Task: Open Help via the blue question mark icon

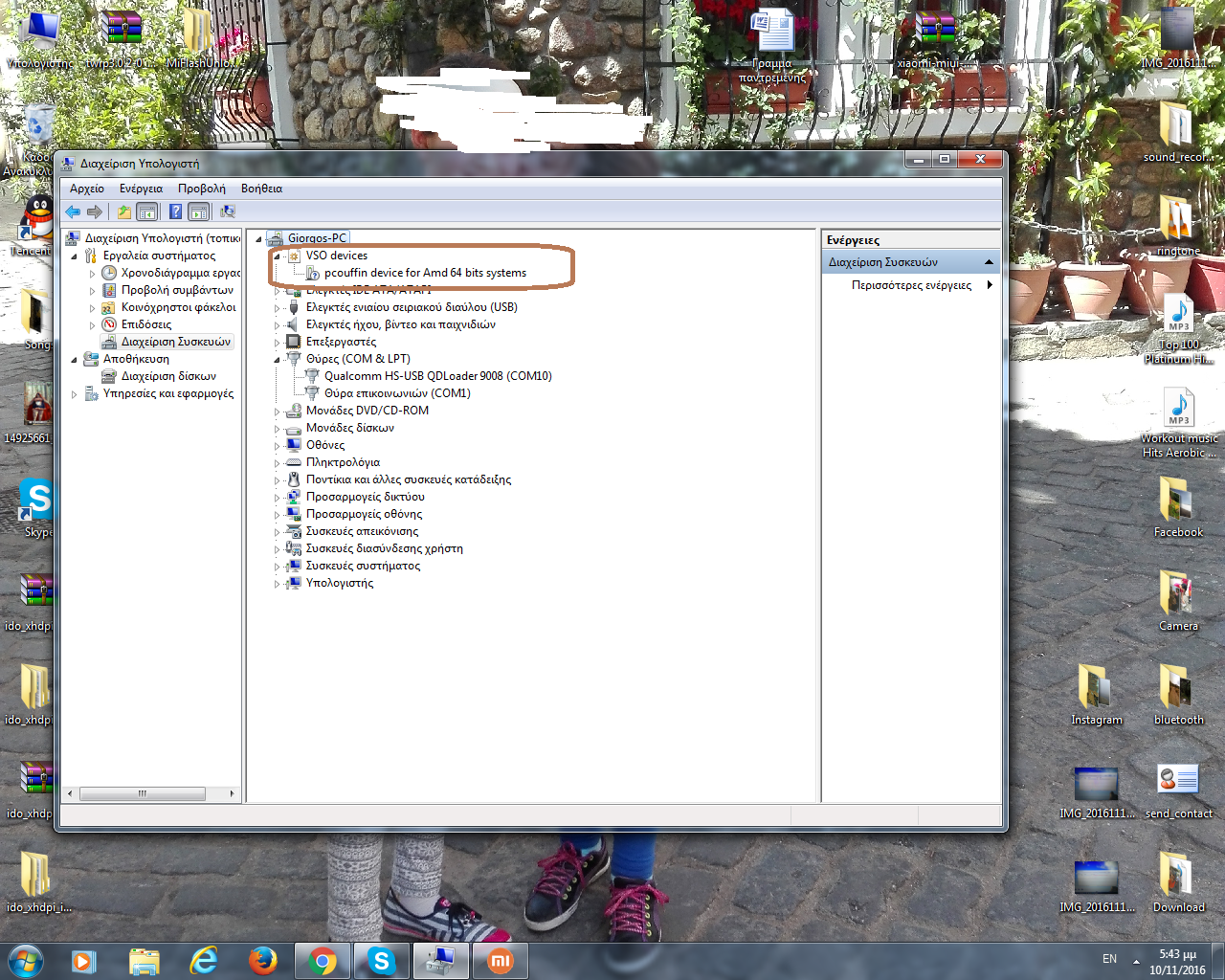Action: click(x=175, y=212)
